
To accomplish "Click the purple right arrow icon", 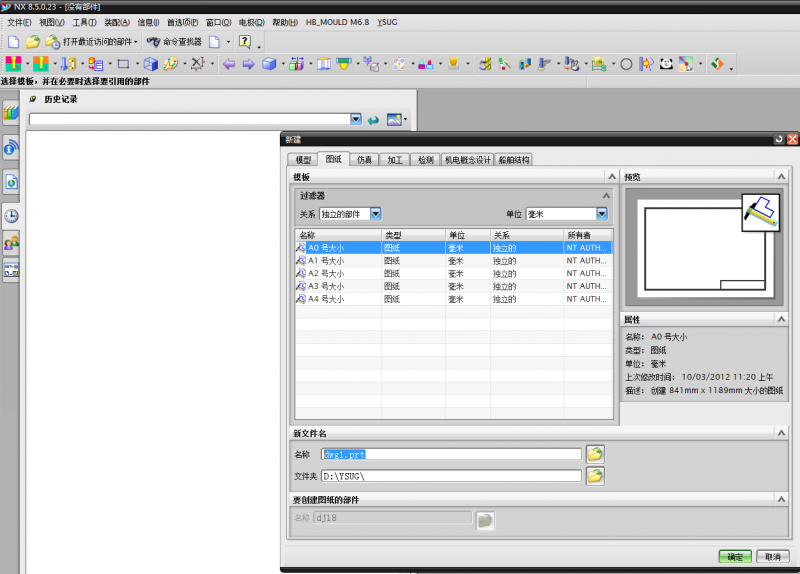I will tap(248, 64).
